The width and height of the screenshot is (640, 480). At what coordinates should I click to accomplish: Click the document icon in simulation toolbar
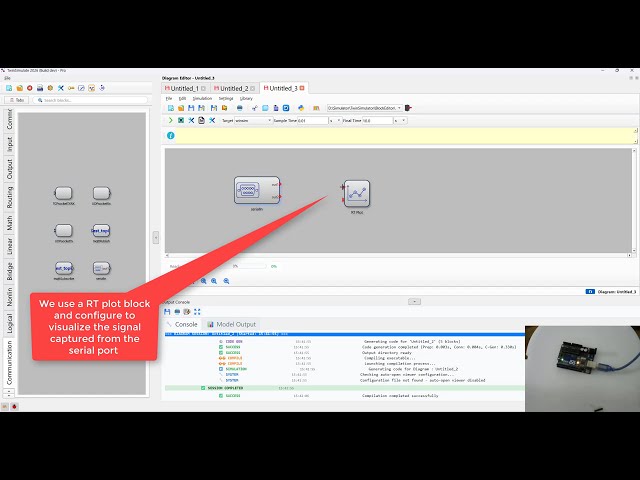point(201,120)
